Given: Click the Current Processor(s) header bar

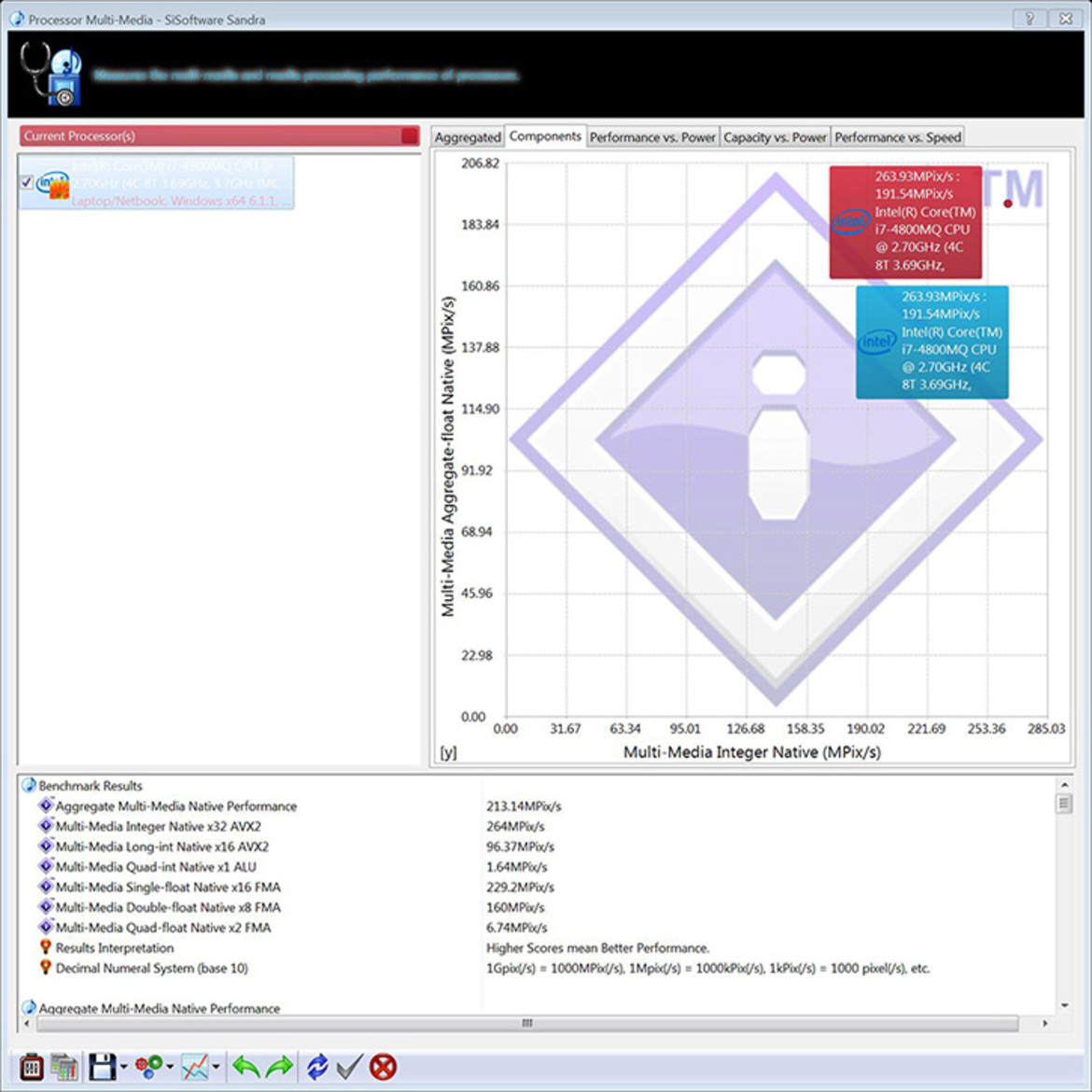Looking at the screenshot, I should tap(219, 136).
